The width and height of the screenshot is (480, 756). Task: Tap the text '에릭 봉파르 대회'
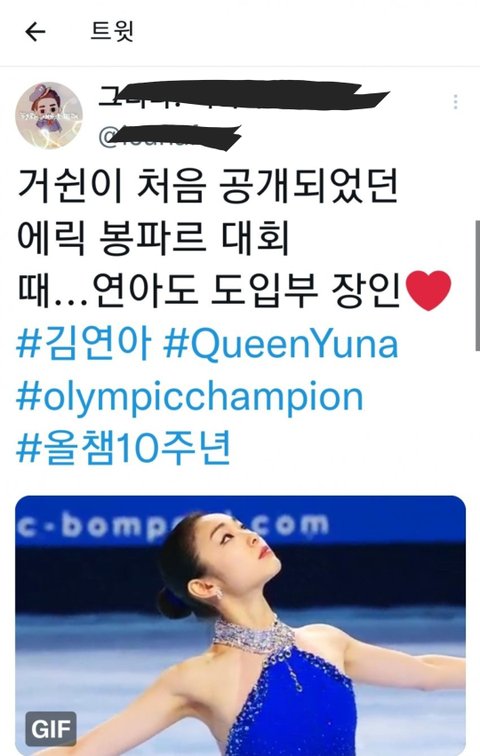point(153,238)
